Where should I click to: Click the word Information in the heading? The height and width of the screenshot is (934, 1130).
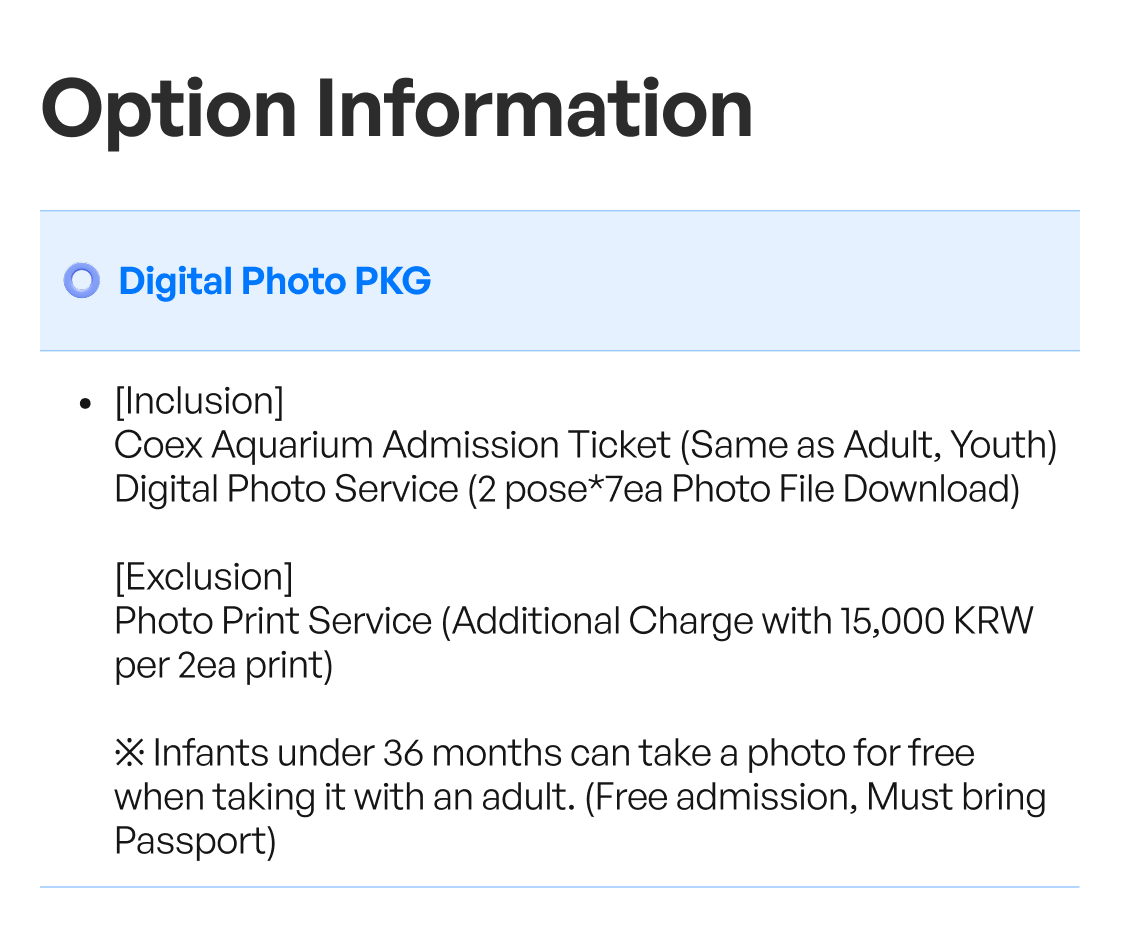click(x=534, y=108)
